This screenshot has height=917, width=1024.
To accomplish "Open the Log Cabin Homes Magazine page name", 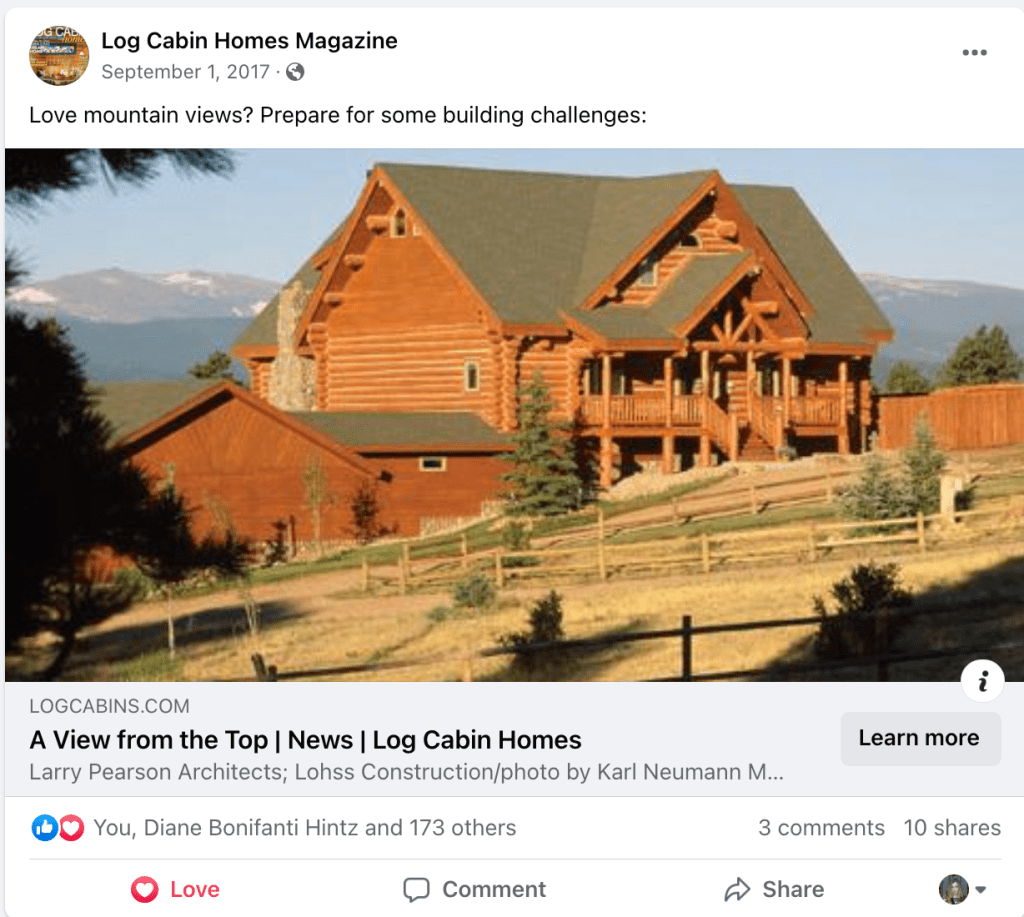I will (x=249, y=40).
